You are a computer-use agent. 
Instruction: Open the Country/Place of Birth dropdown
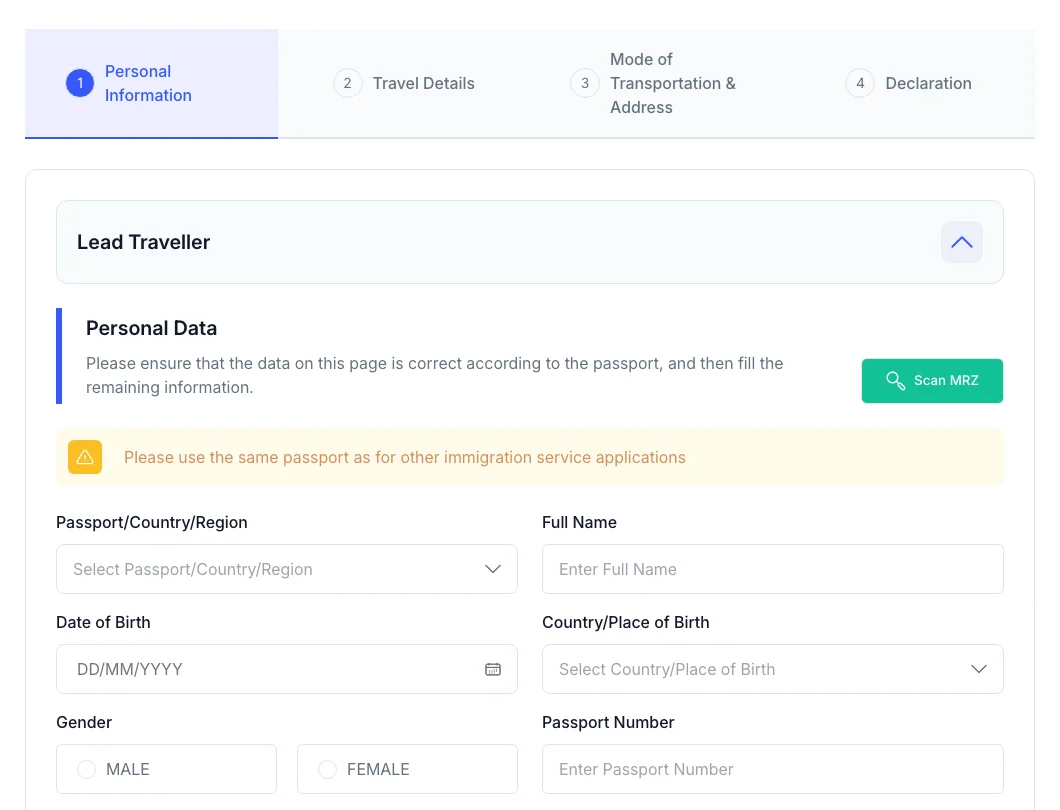coord(773,669)
